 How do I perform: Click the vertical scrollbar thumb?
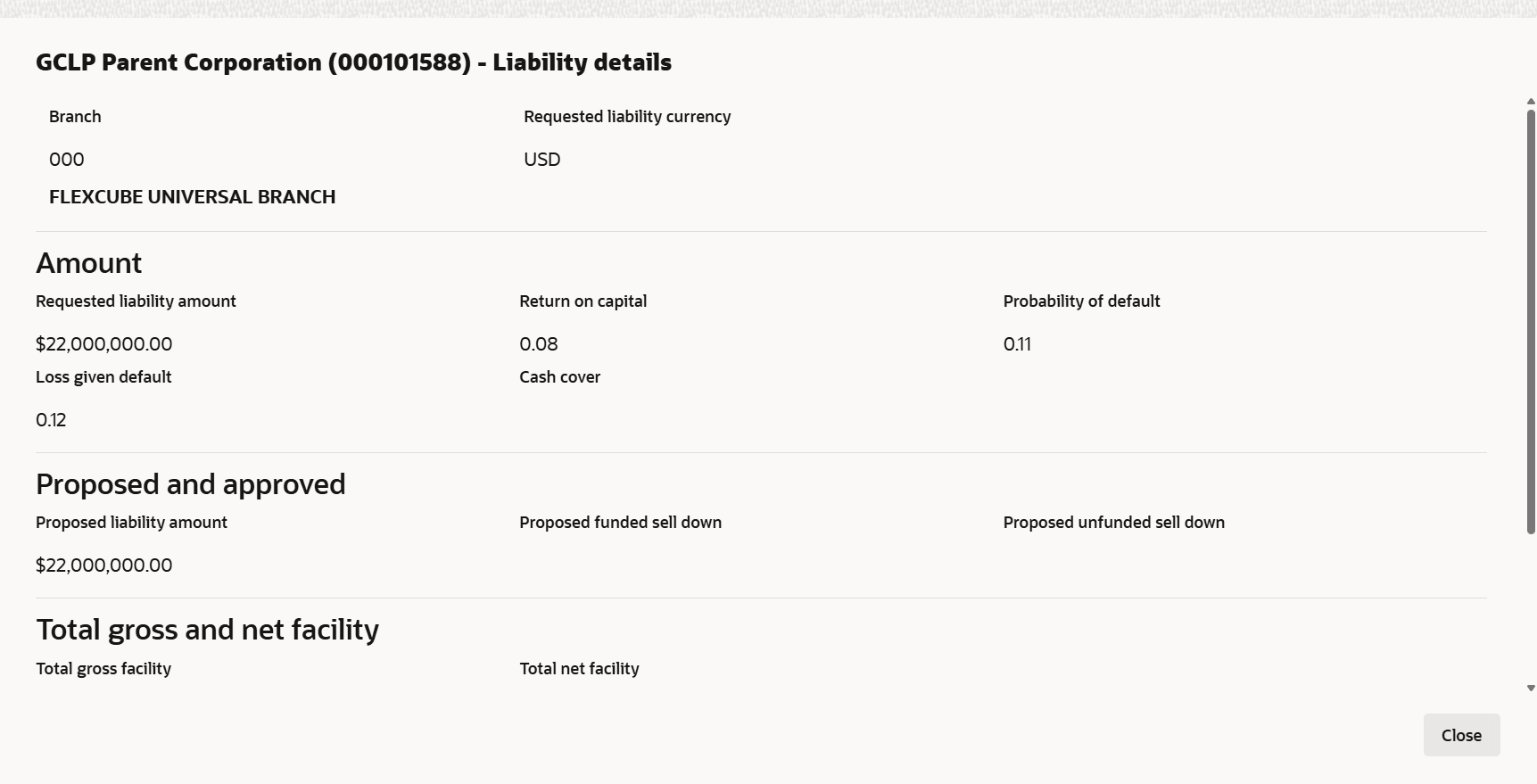(x=1531, y=321)
